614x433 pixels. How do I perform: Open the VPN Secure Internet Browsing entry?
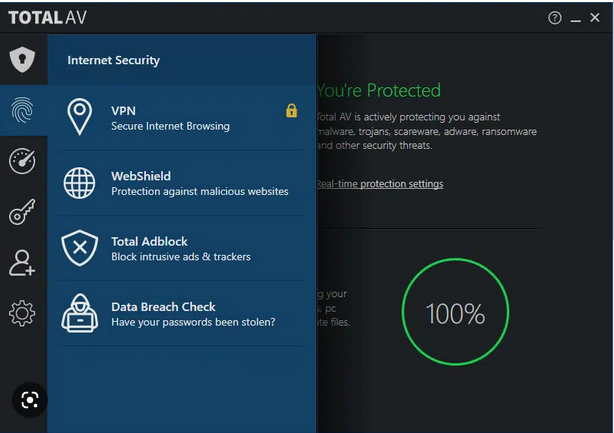(170, 118)
